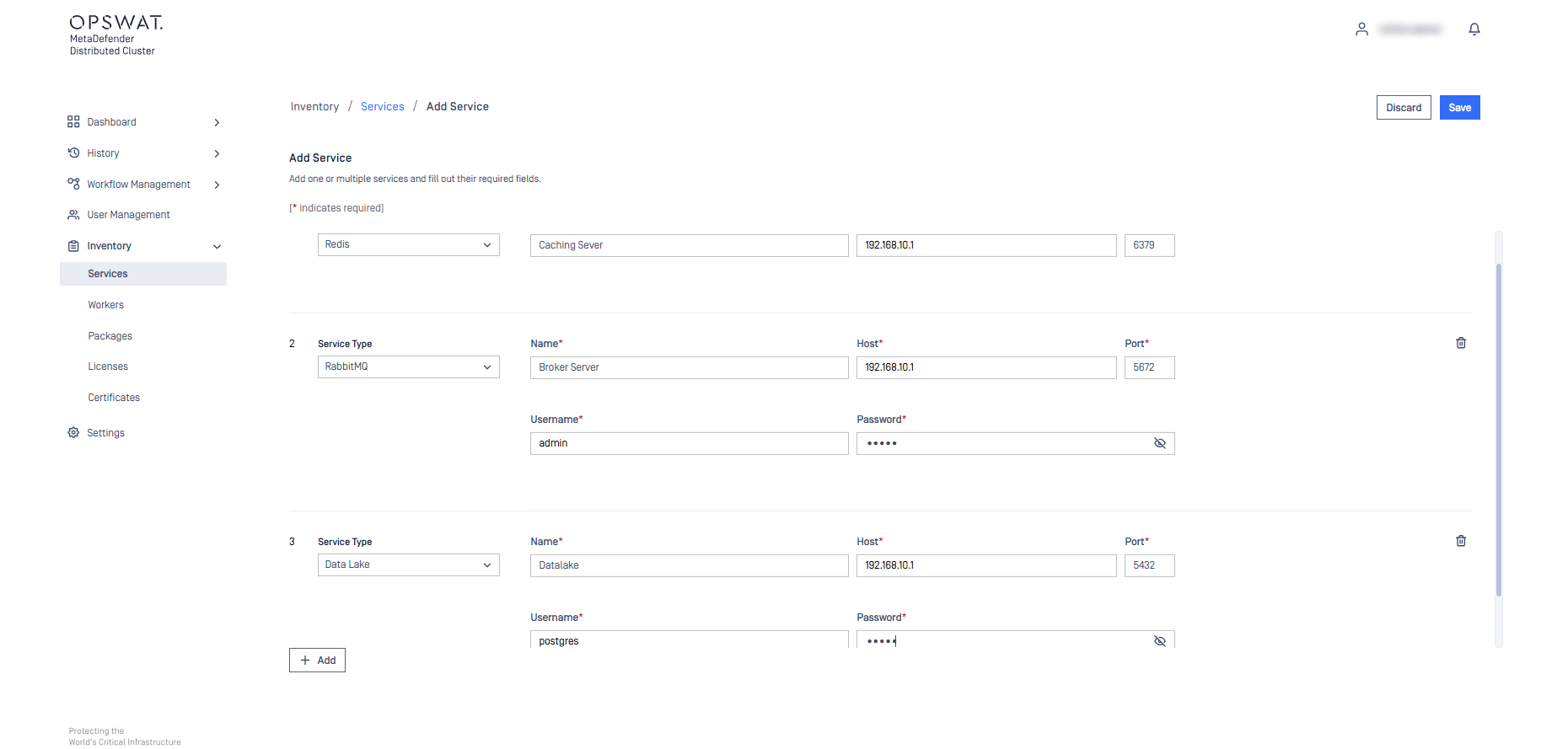Open Workers in the sidebar
This screenshot has height=749, width=1568.
tap(106, 305)
